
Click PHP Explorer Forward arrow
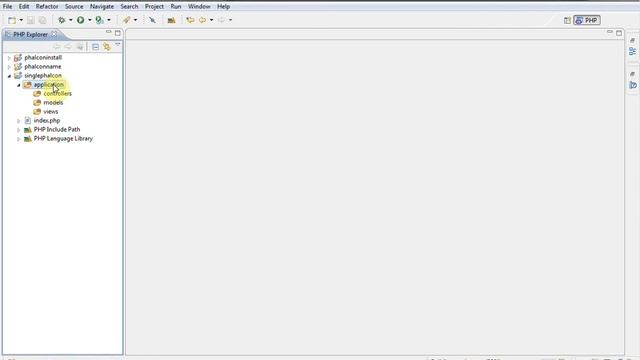[x=68, y=47]
